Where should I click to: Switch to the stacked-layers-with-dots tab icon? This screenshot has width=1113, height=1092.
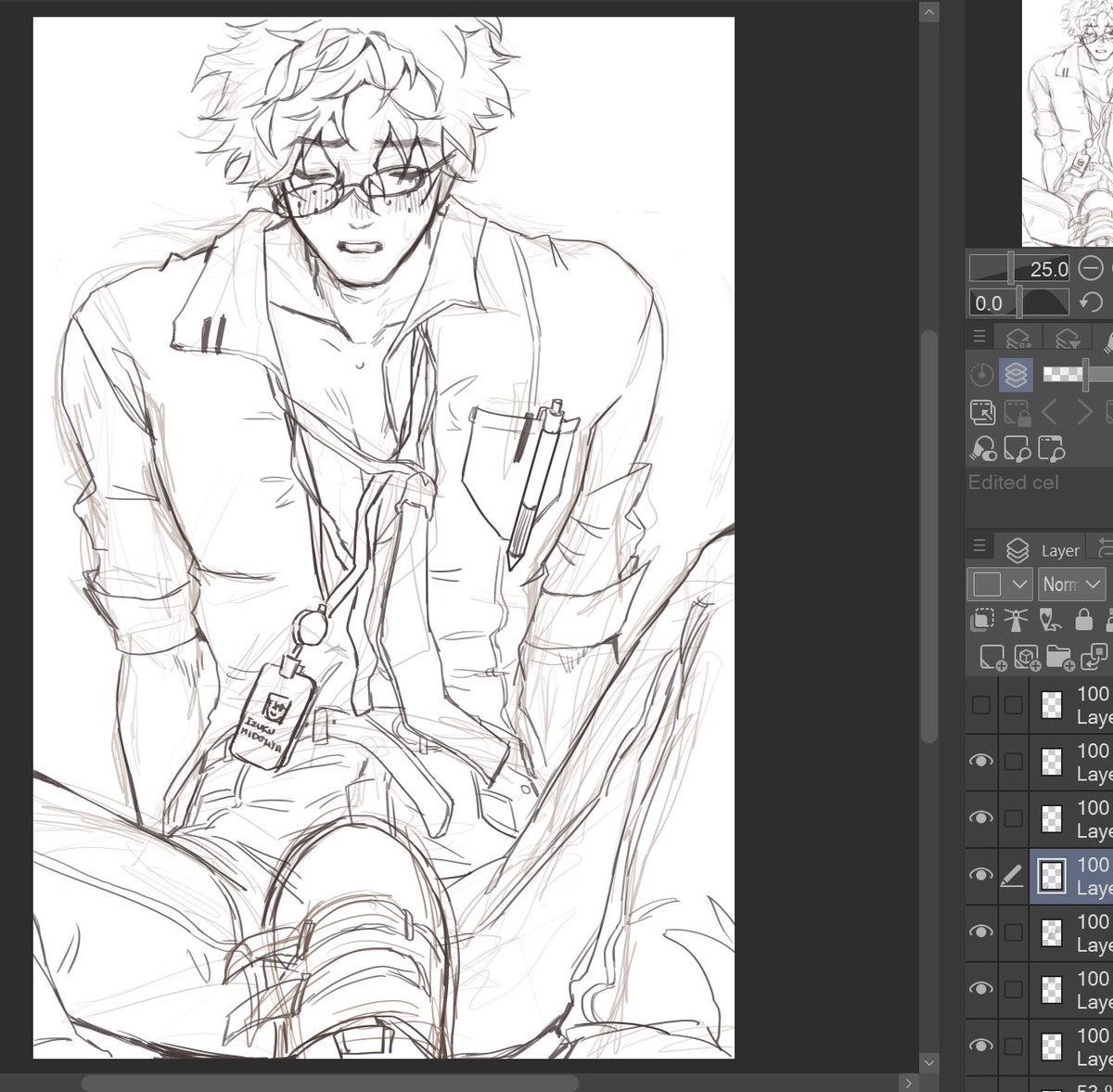pos(1017,339)
